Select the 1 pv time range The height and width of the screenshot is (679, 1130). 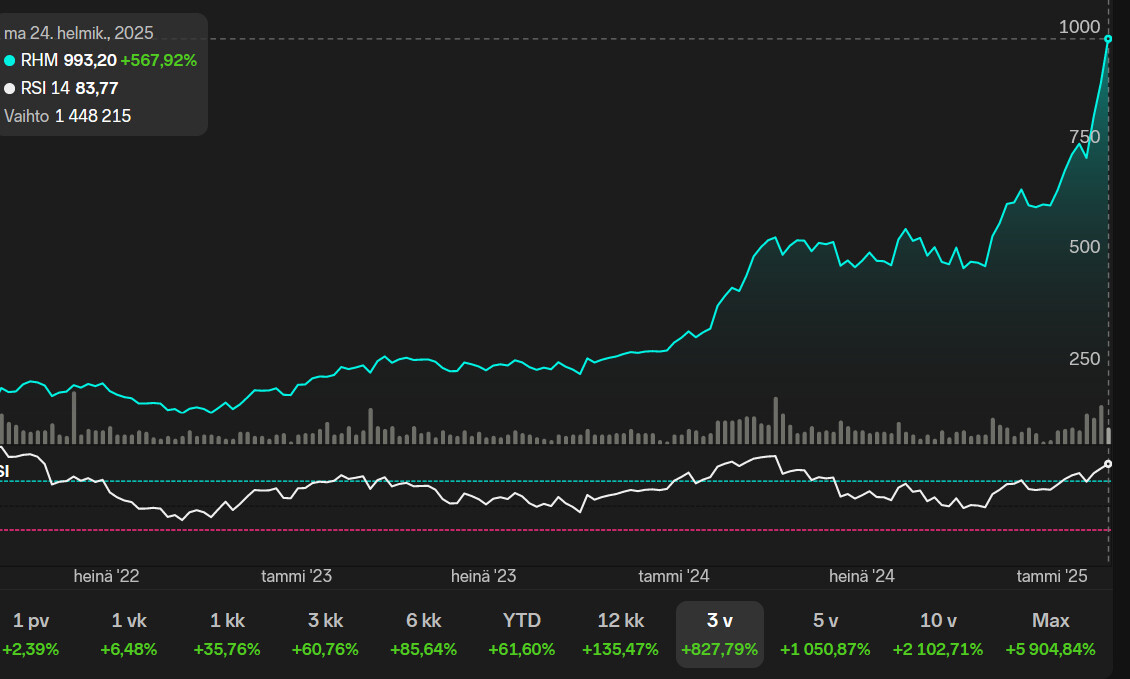click(x=31, y=634)
